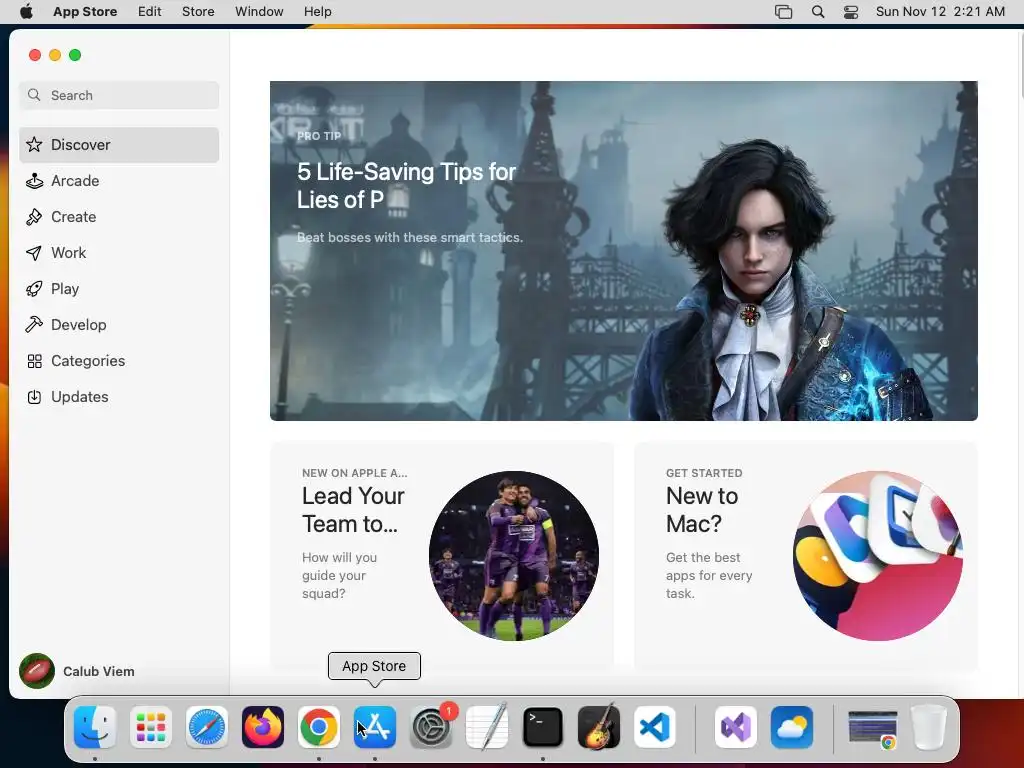The height and width of the screenshot is (768, 1024).
Task: Click the Mac apps circular artwork
Action: [878, 556]
